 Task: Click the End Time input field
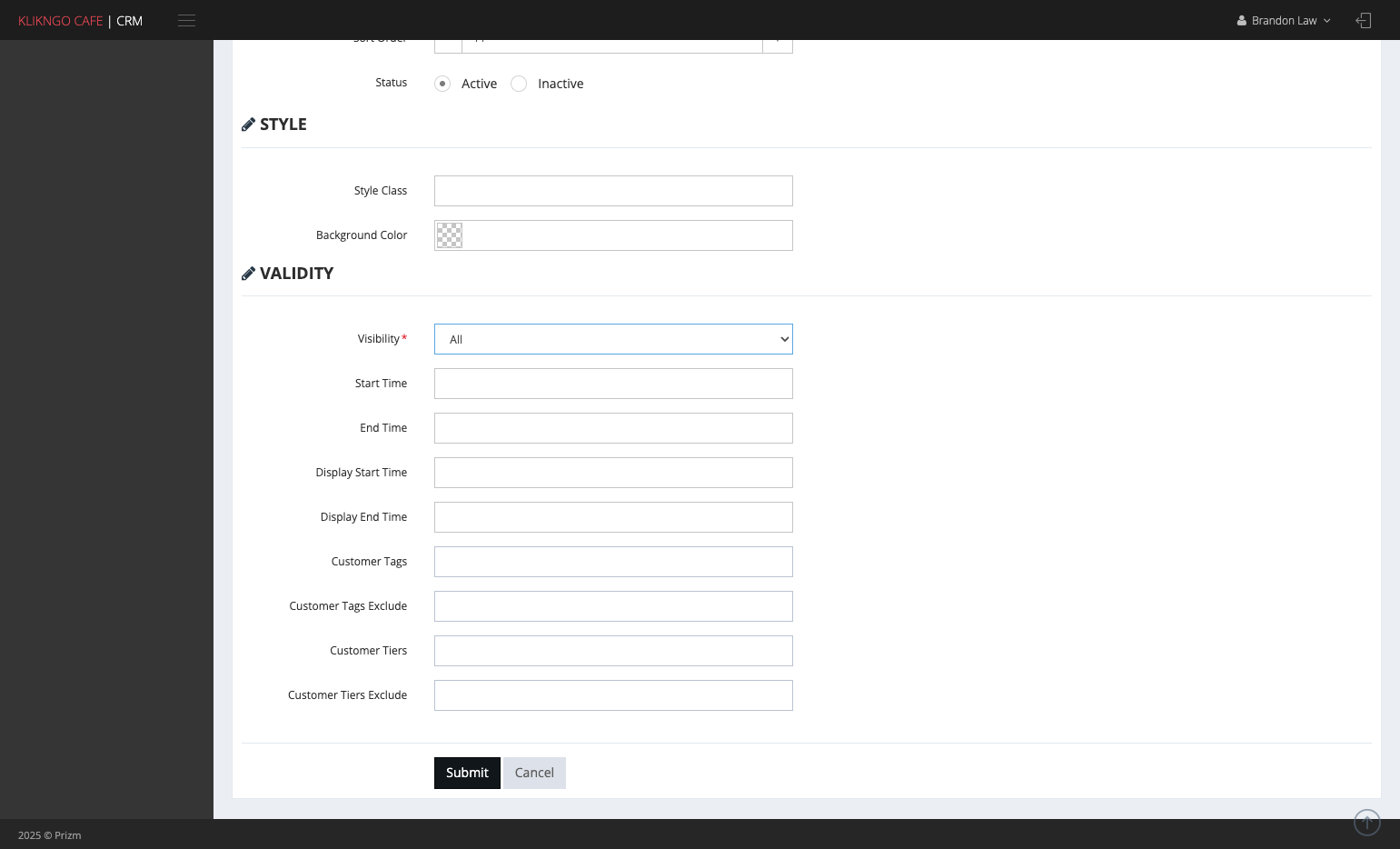pos(613,428)
